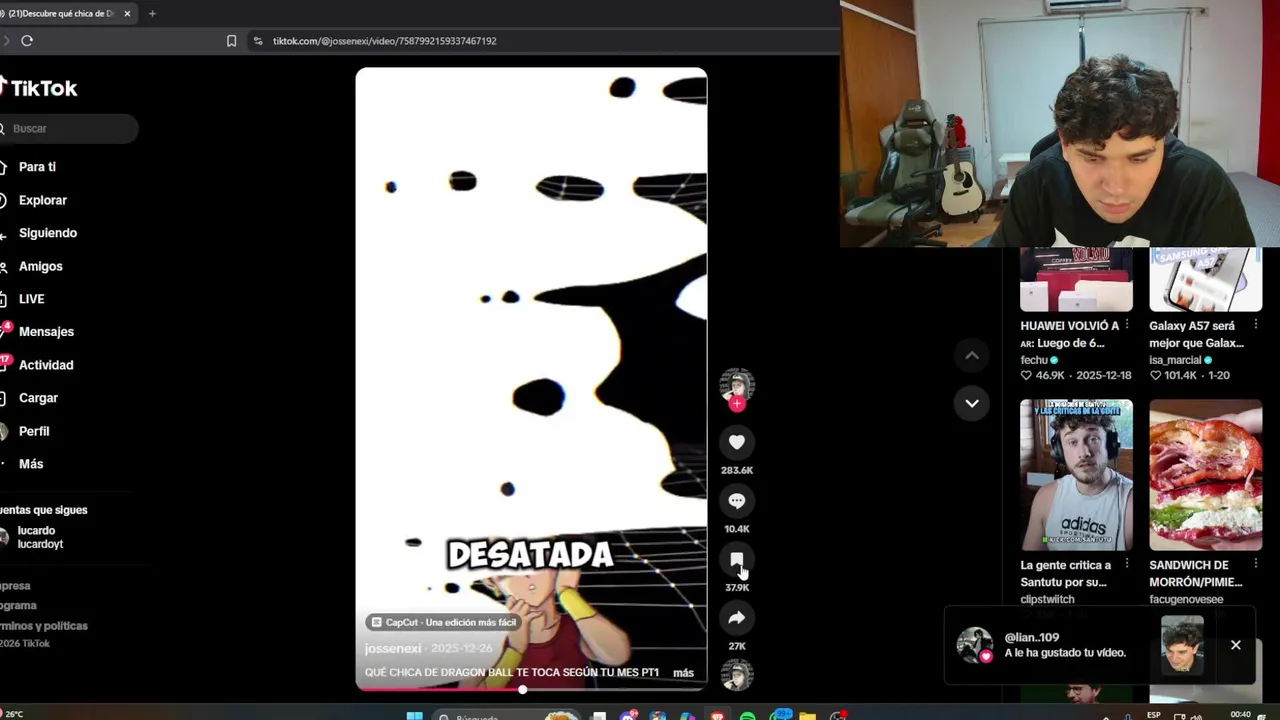The width and height of the screenshot is (1280, 720).
Task: Open the HUAWEI VOLVIÓ A video title
Action: 1069,334
